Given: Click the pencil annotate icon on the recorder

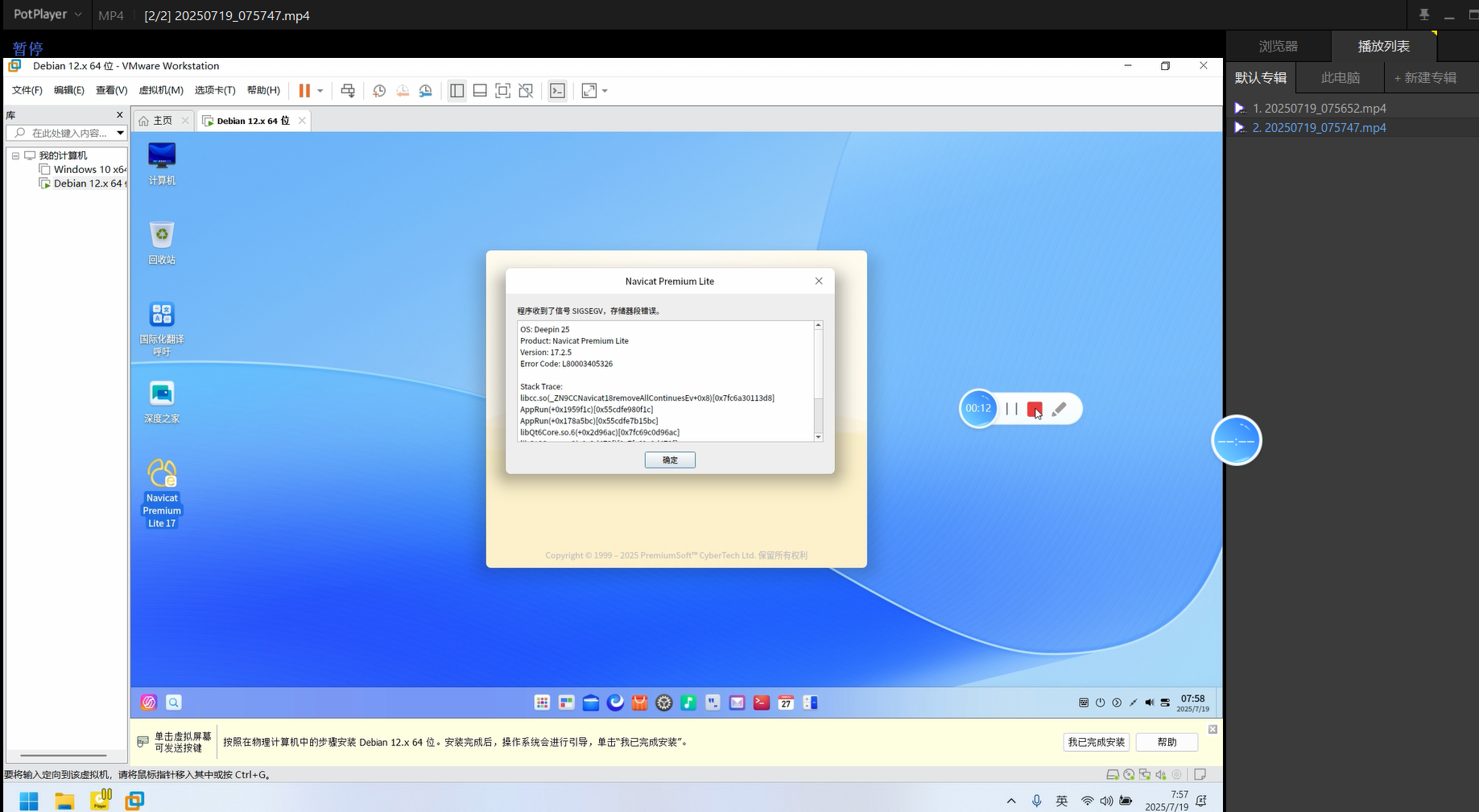Looking at the screenshot, I should coord(1060,409).
